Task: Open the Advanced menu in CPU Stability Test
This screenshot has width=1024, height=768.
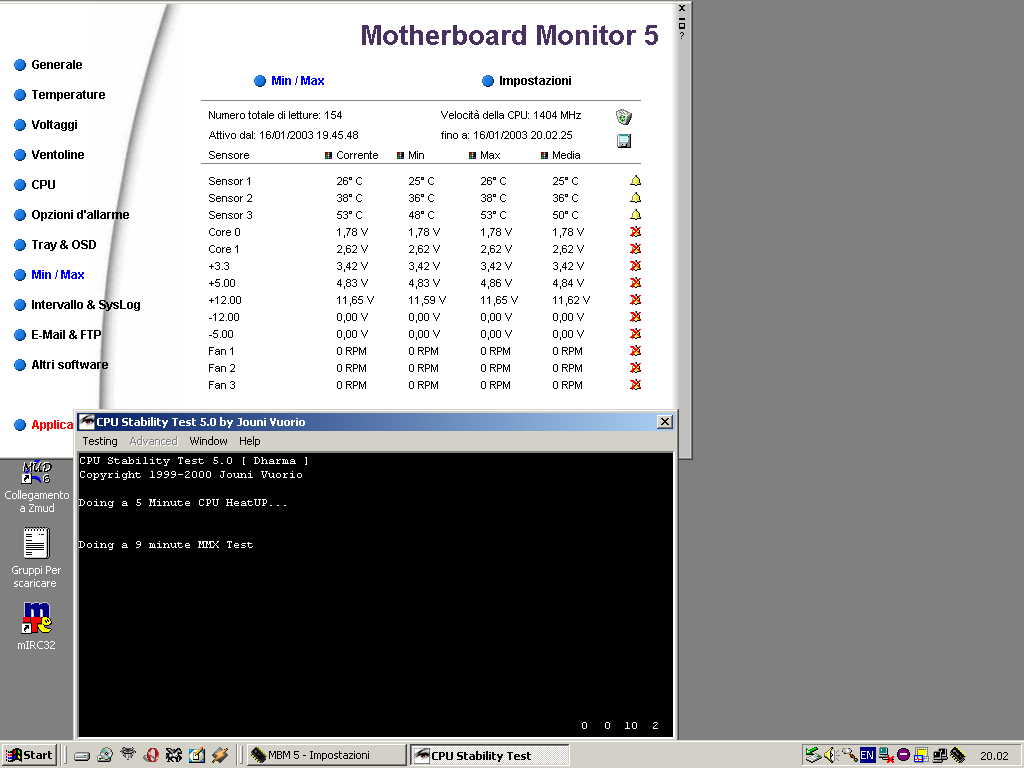Action: point(153,441)
